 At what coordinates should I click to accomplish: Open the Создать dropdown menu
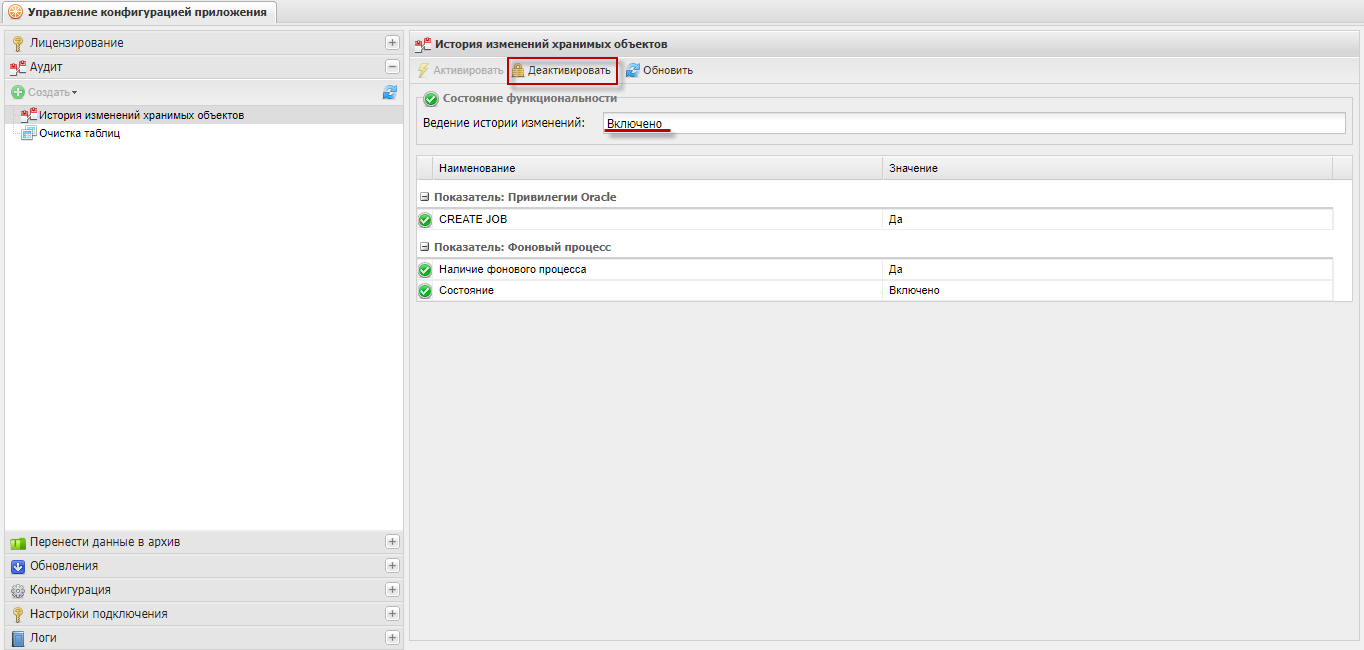pyautogui.click(x=45, y=92)
